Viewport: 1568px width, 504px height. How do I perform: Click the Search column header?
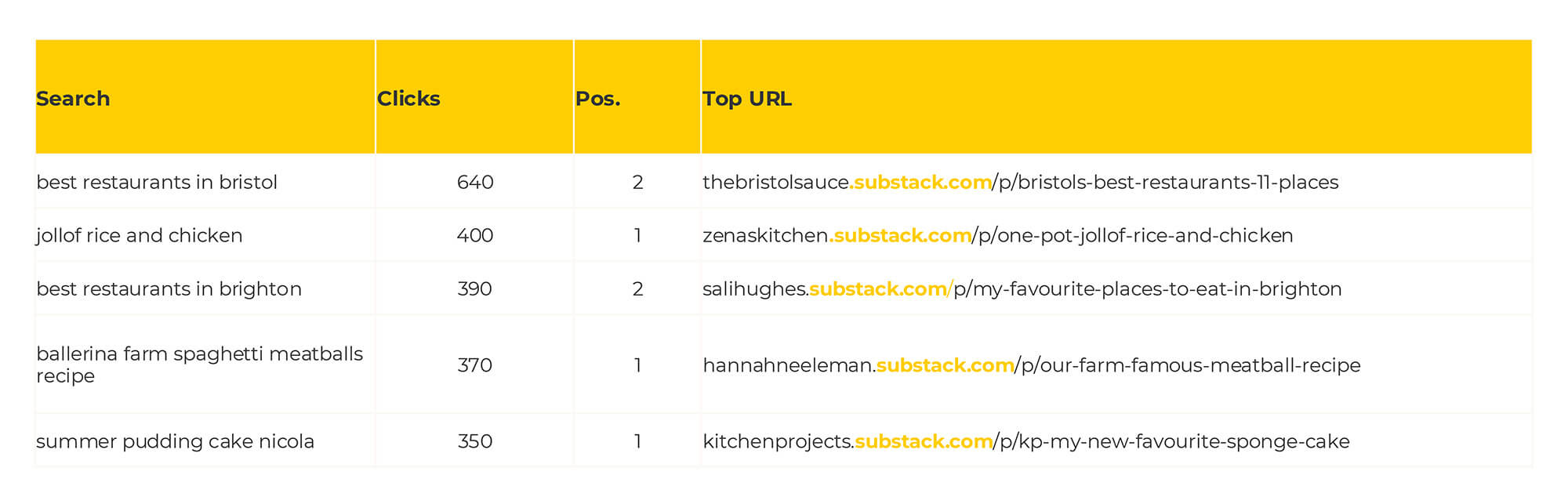pos(73,99)
